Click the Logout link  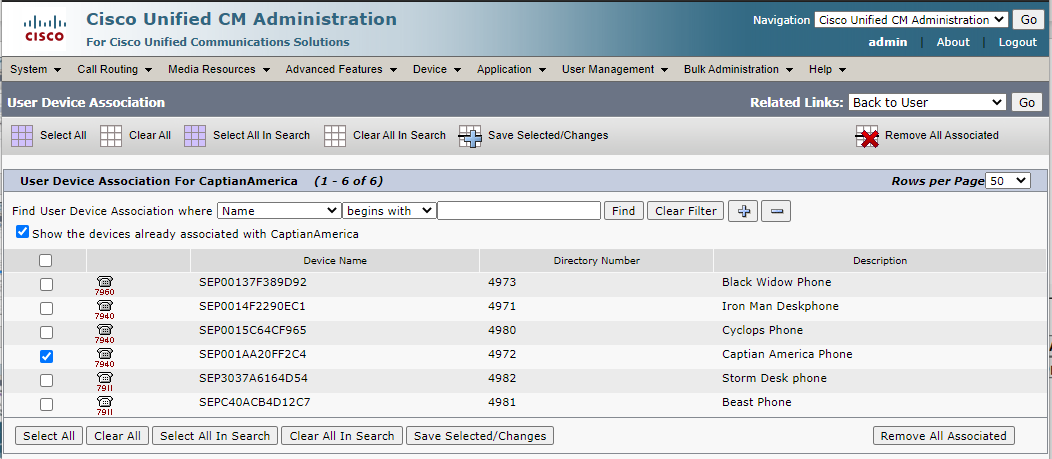point(1017,42)
